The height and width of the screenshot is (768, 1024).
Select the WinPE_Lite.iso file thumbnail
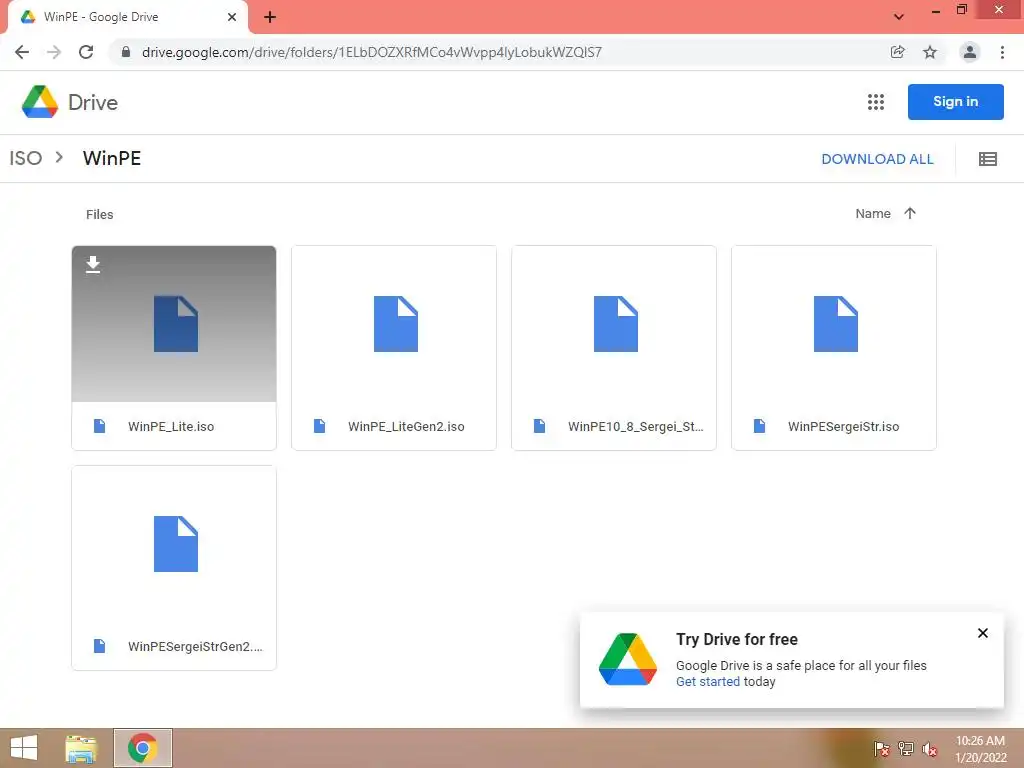point(174,324)
